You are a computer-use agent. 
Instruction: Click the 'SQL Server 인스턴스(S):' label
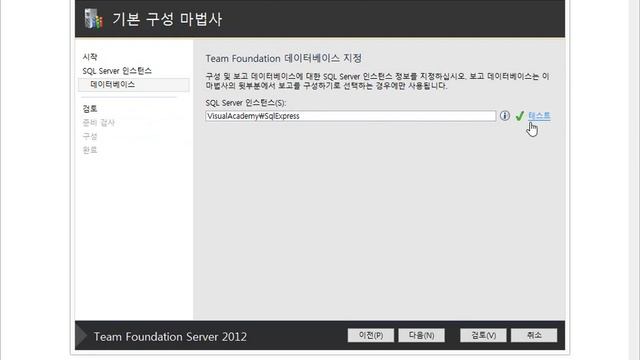click(x=246, y=103)
